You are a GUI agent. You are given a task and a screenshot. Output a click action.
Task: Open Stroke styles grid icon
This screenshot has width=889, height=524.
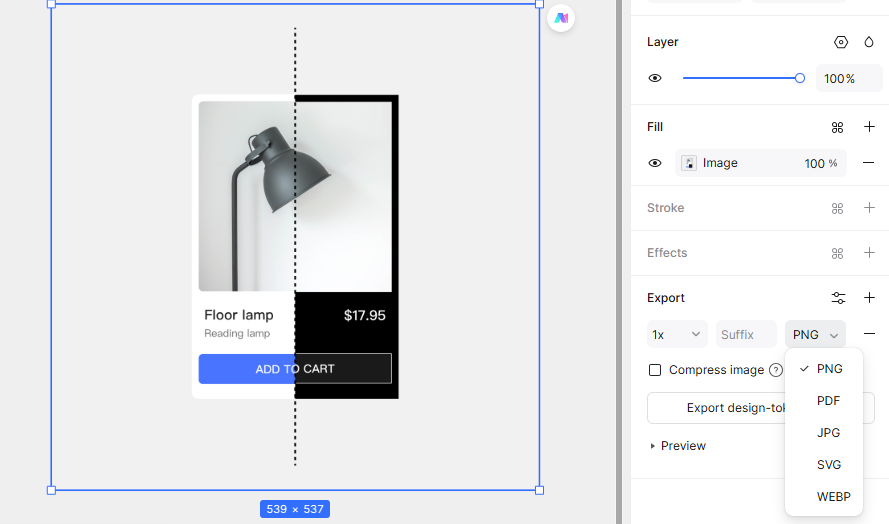tap(837, 209)
